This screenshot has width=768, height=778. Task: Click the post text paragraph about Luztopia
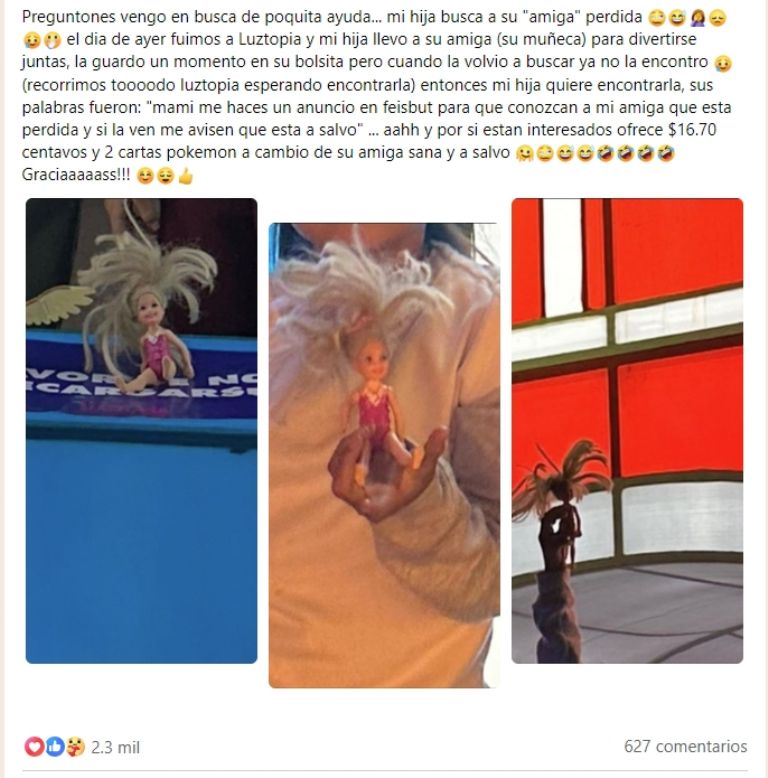pyautogui.click(x=377, y=96)
